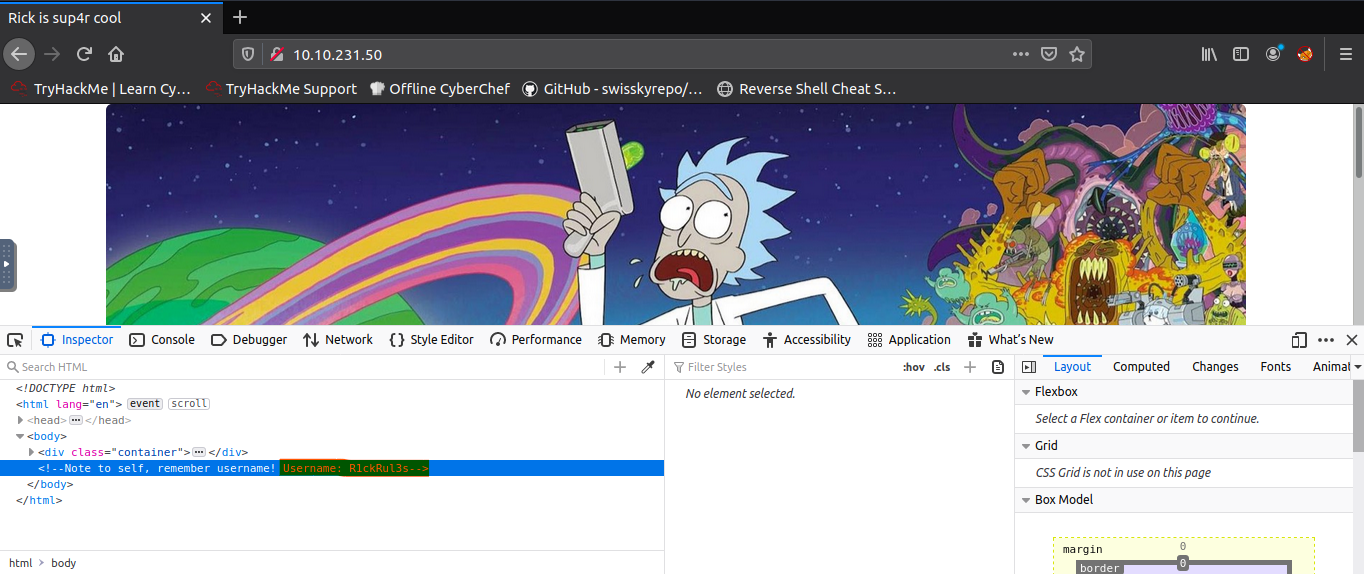Open responsive design mode icon

point(1299,340)
